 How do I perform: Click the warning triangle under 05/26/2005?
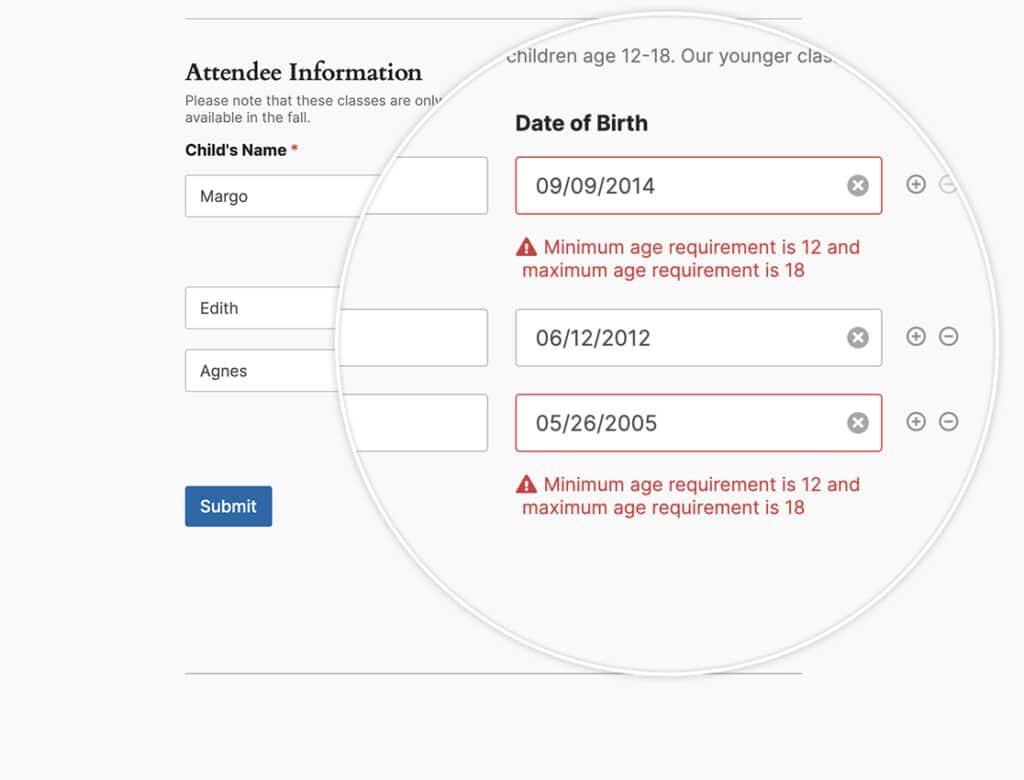527,484
